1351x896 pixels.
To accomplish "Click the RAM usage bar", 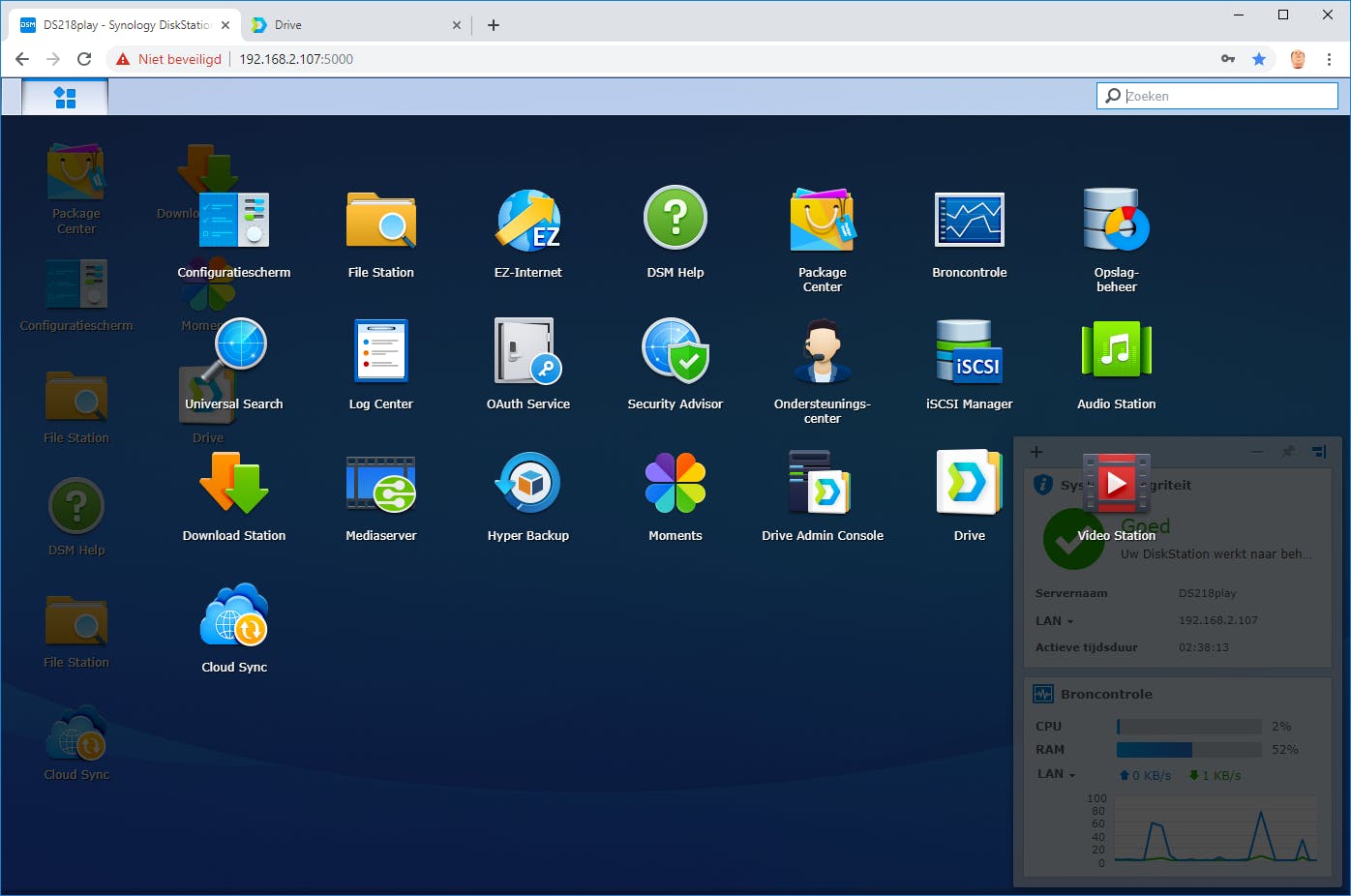I will tap(1189, 750).
